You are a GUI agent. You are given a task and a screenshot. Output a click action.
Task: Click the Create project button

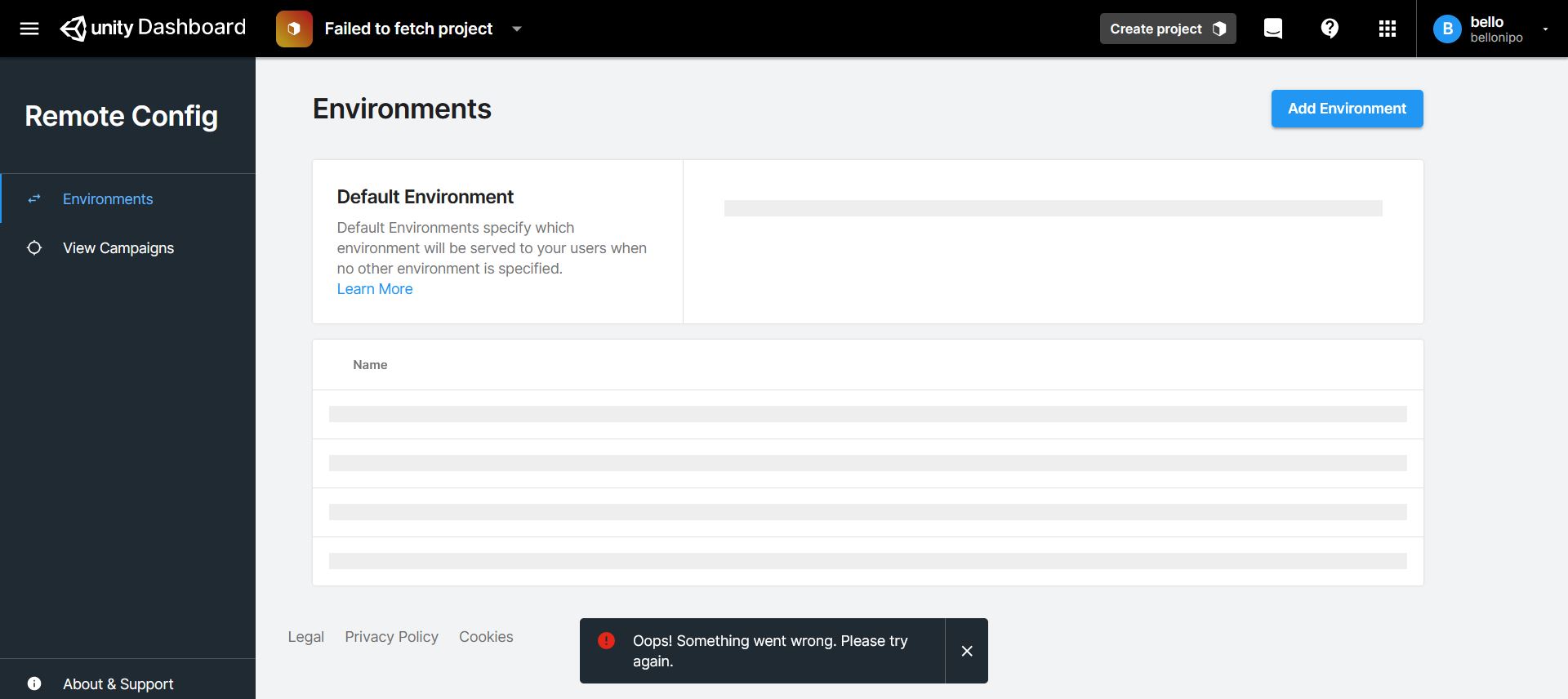[1168, 29]
